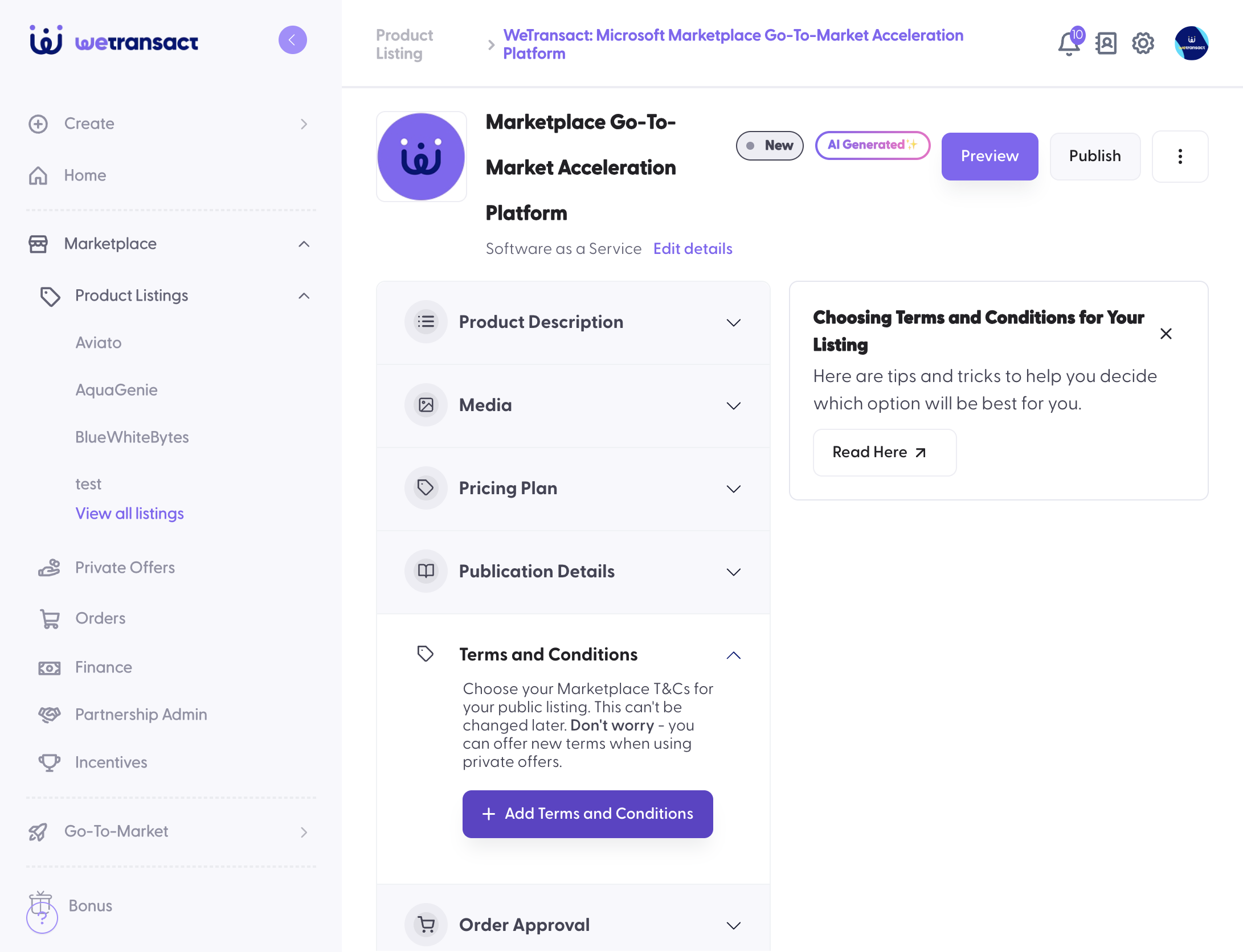Viewport: 1243px width, 952px height.
Task: Click the Go-To-Market rocket icon
Action: point(38,832)
